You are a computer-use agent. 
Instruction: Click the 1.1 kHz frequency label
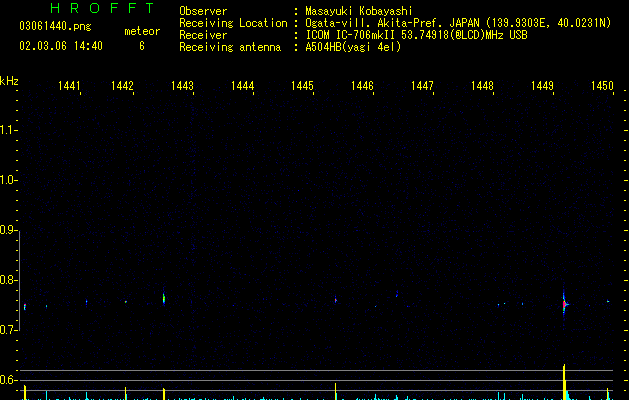pyautogui.click(x=7, y=130)
